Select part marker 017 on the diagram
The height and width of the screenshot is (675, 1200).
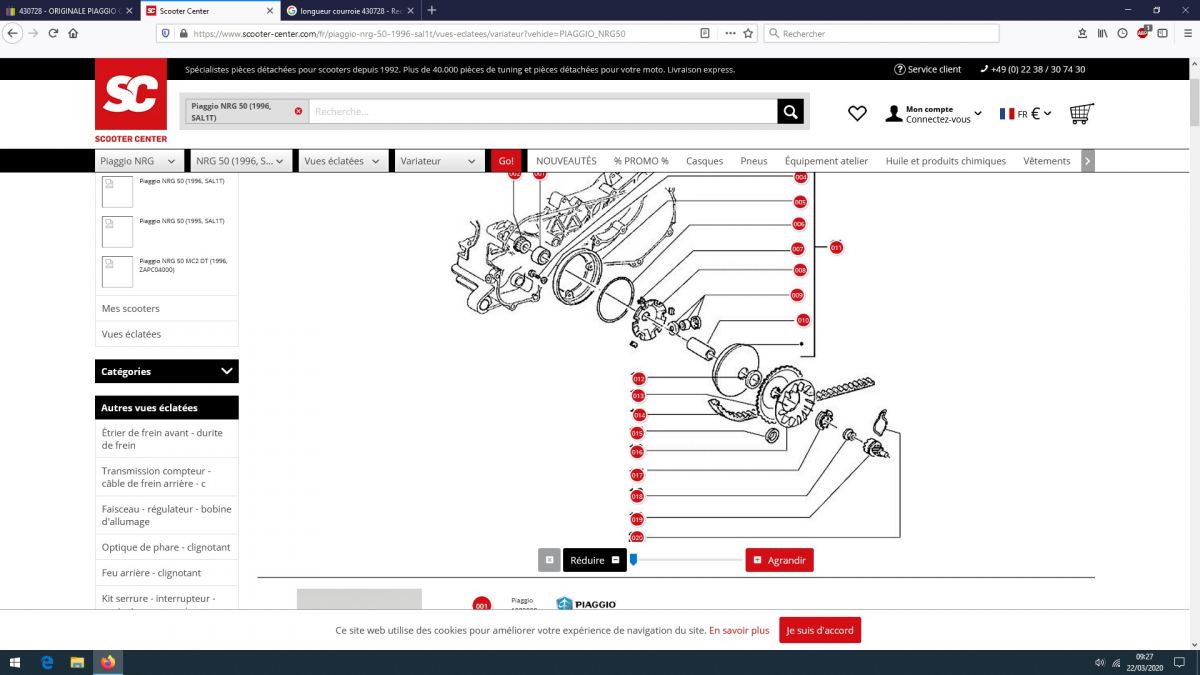(637, 475)
